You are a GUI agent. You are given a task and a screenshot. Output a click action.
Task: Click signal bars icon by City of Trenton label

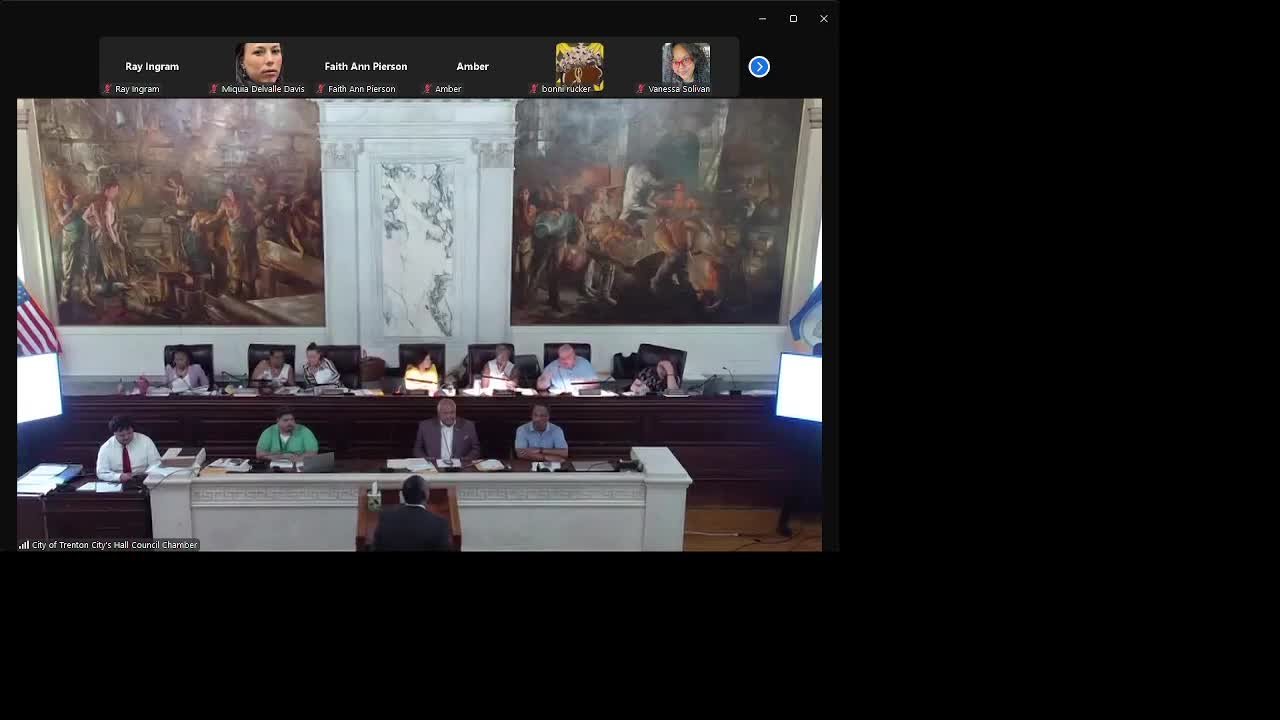pos(24,545)
